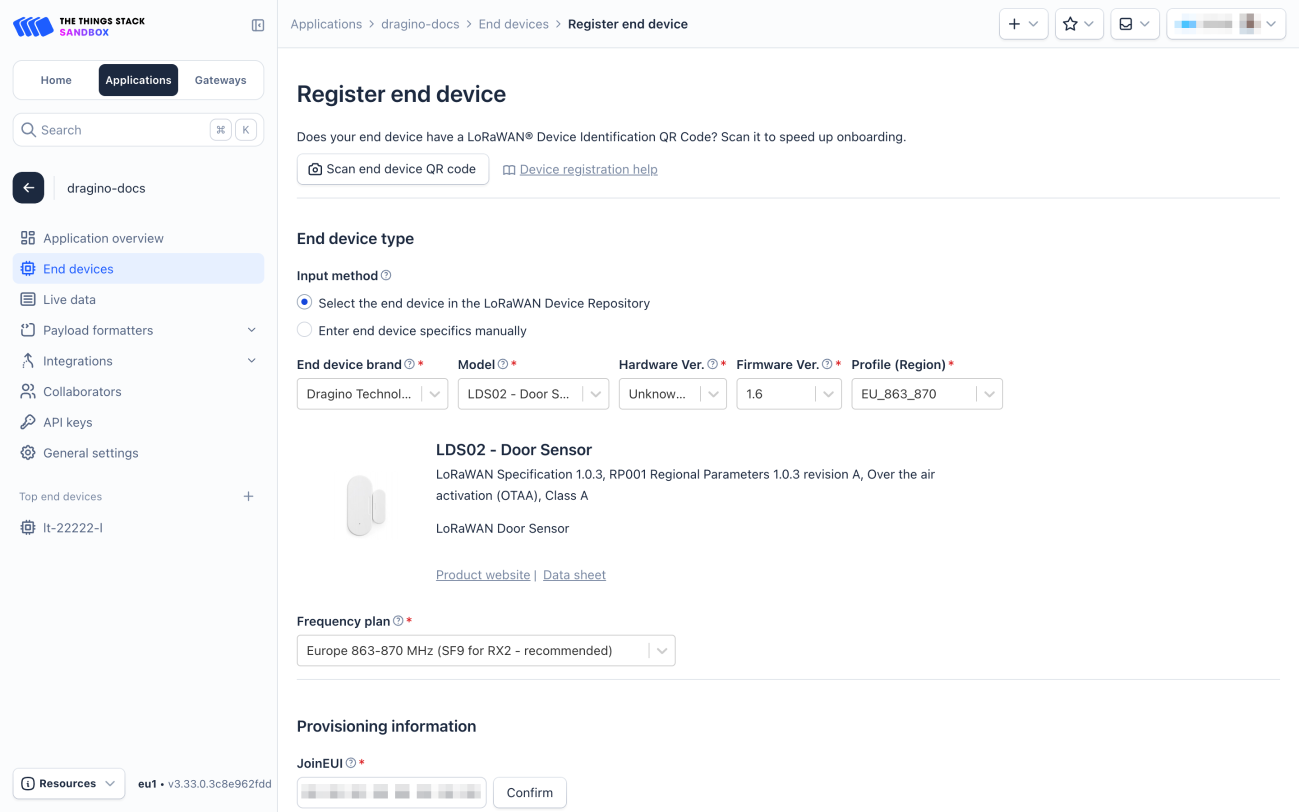Open the Product website link
This screenshot has height=812, width=1299.
point(483,575)
